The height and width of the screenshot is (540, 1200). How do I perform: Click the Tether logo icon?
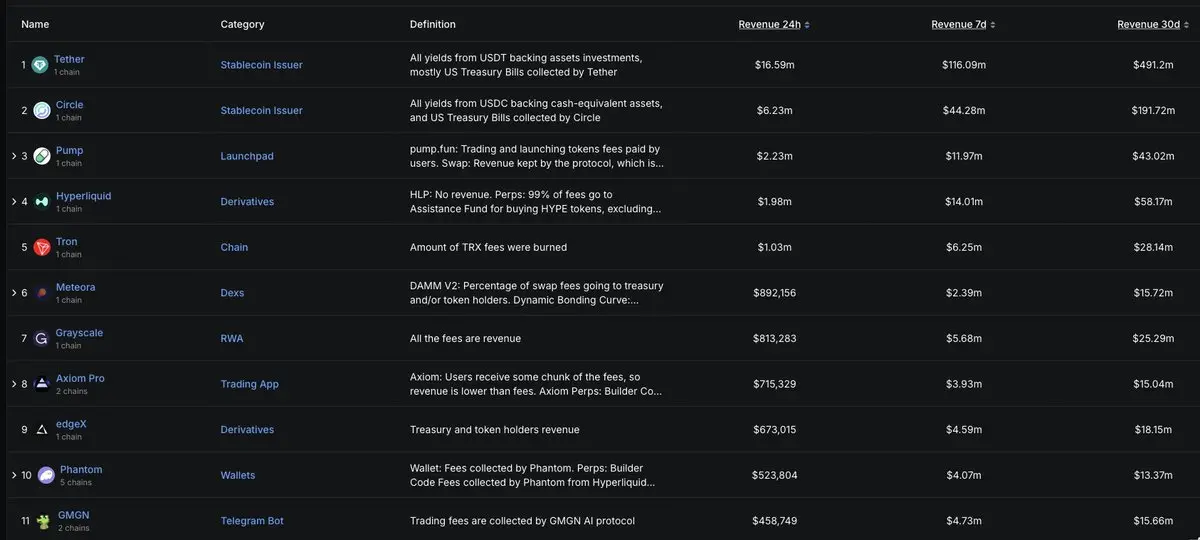[40, 65]
